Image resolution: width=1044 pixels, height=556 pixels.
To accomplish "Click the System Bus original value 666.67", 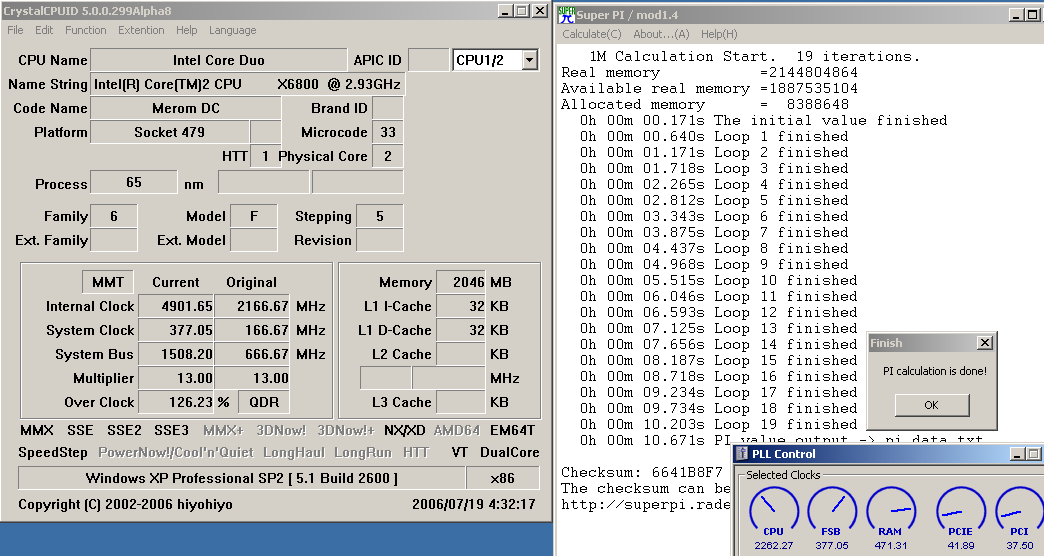I will point(252,354).
